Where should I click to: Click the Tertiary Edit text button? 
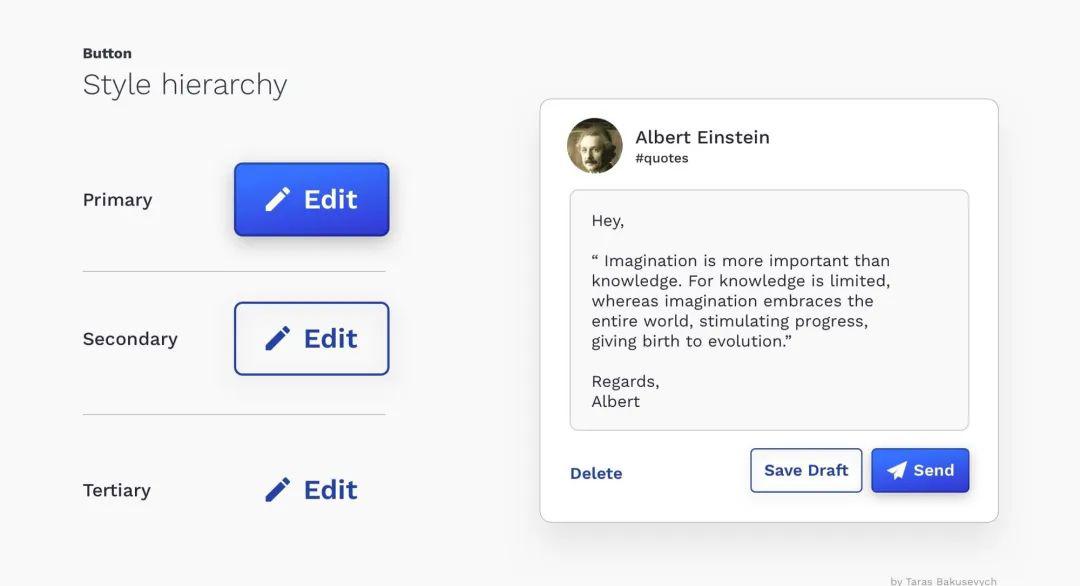(x=311, y=490)
